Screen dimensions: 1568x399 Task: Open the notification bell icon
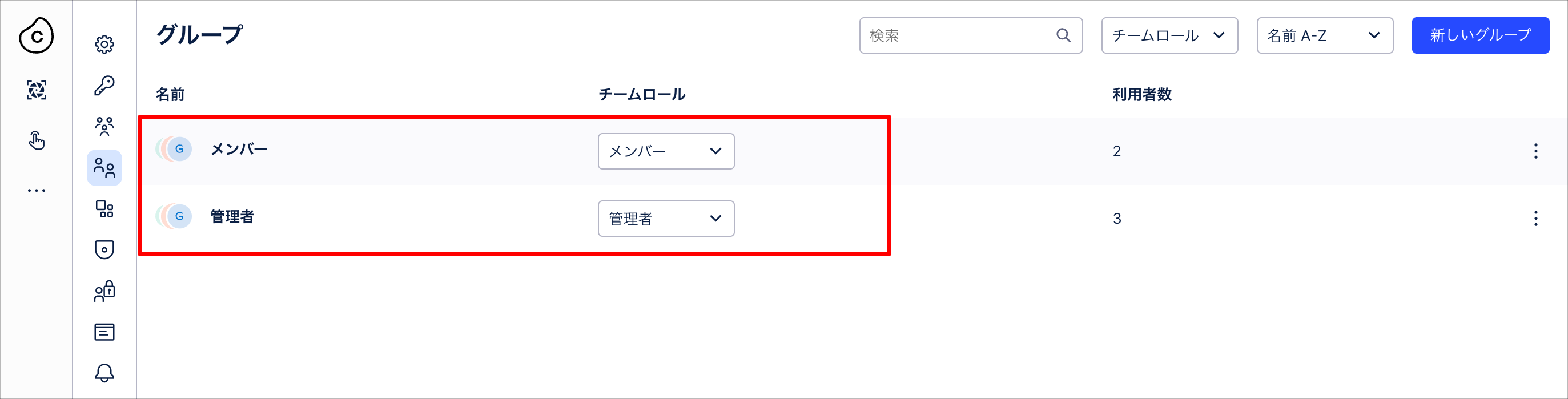point(104,373)
